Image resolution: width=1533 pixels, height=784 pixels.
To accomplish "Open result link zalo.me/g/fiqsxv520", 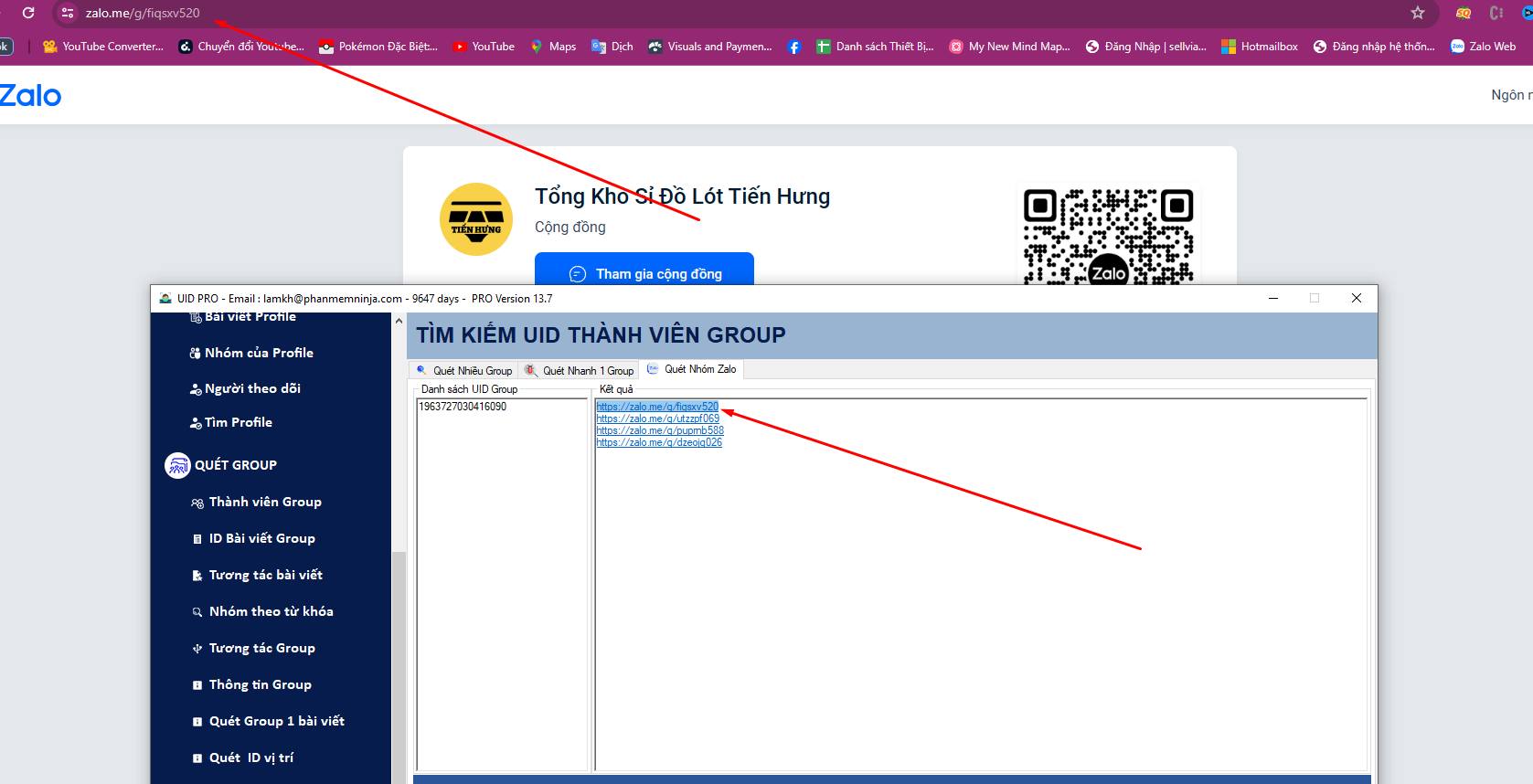I will pos(657,407).
